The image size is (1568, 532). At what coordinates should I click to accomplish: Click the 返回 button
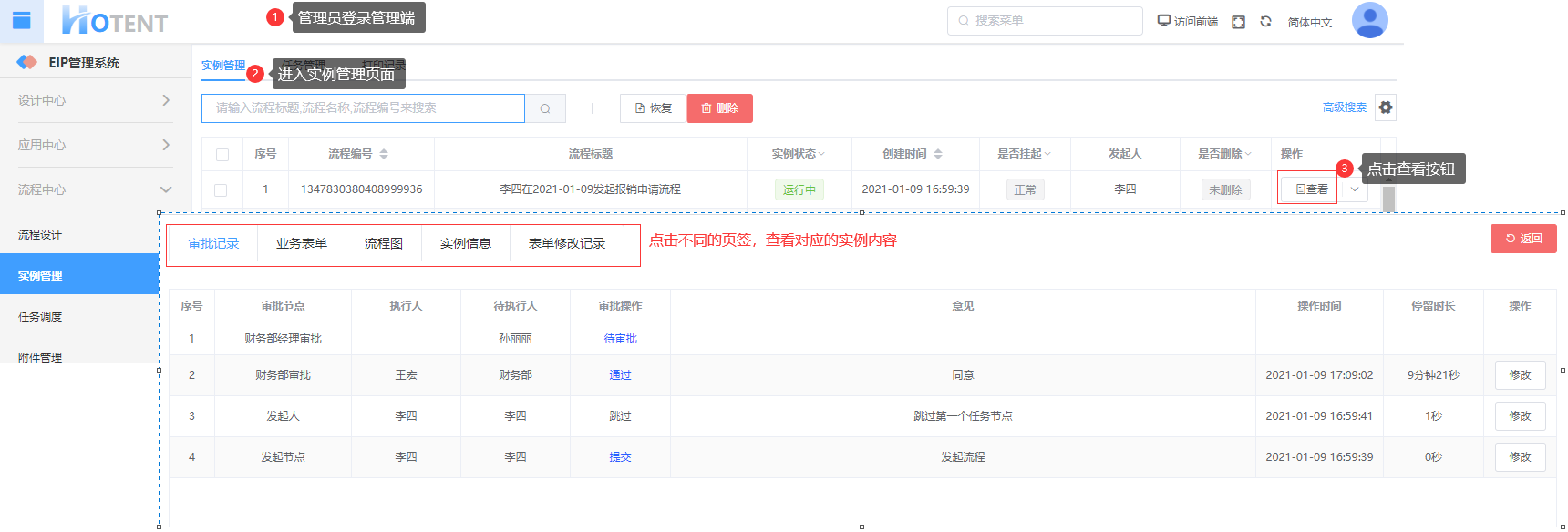(x=1523, y=239)
